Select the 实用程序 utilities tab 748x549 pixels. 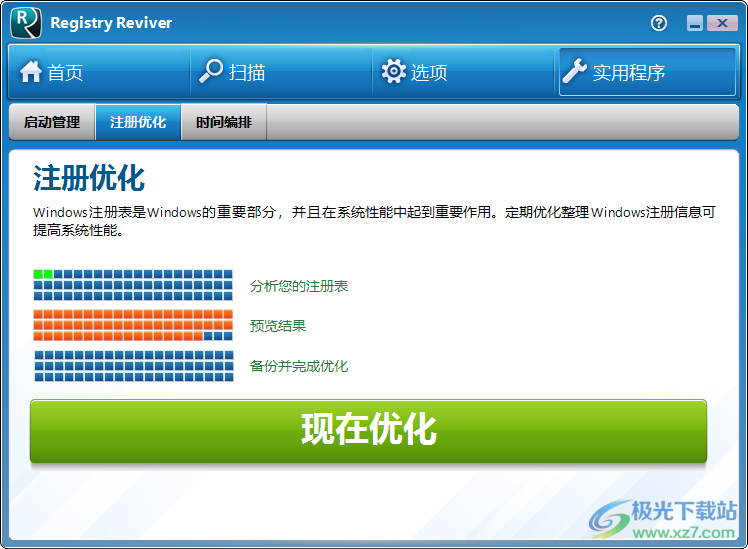click(x=647, y=72)
